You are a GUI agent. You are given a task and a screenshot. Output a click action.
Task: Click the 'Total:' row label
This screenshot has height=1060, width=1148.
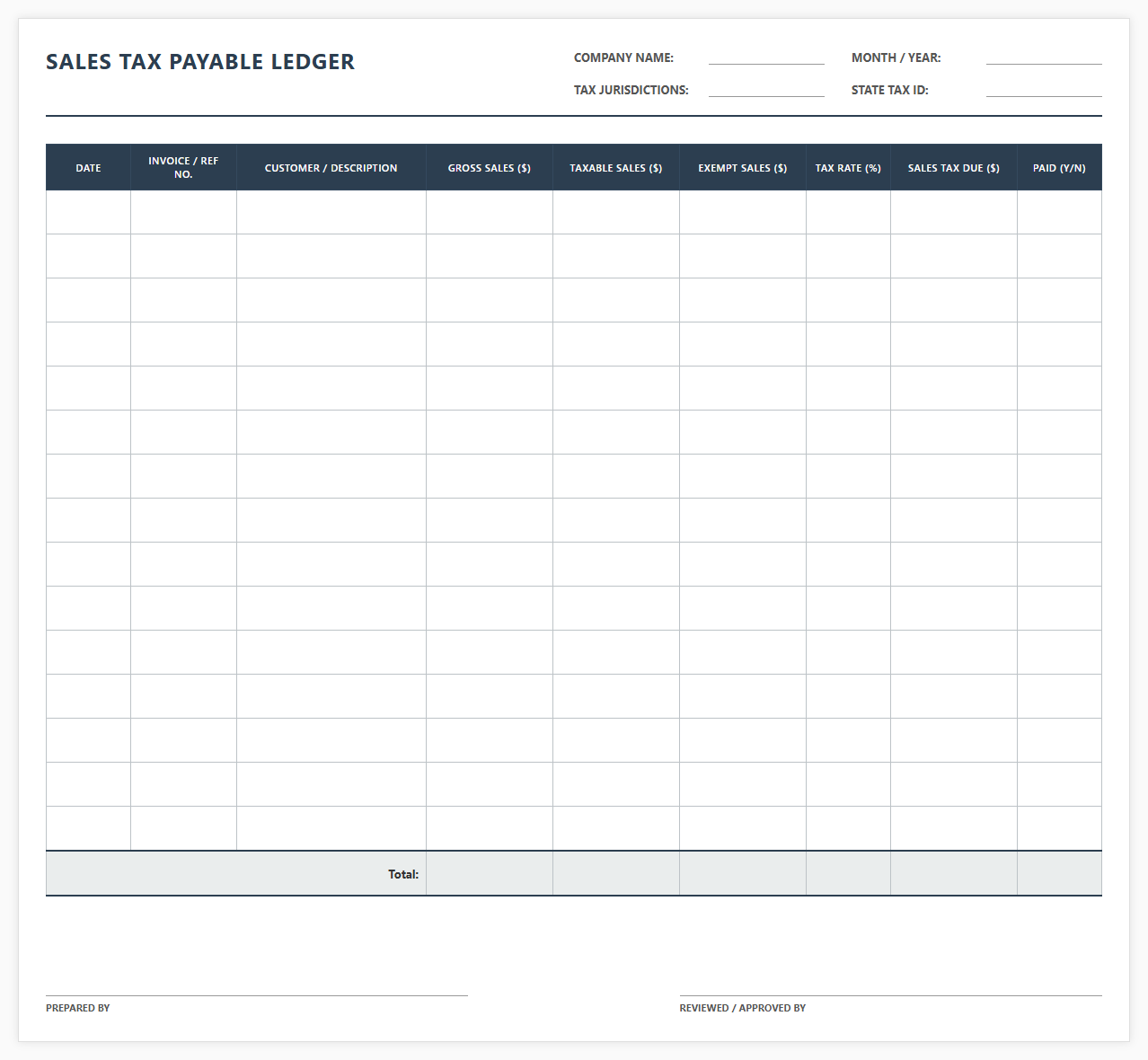click(x=403, y=874)
